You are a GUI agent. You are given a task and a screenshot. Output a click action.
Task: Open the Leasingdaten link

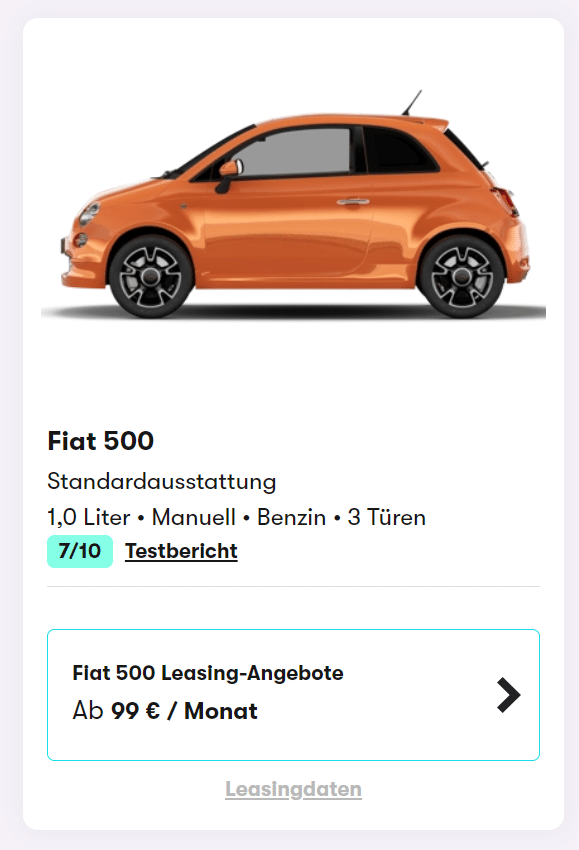293,789
